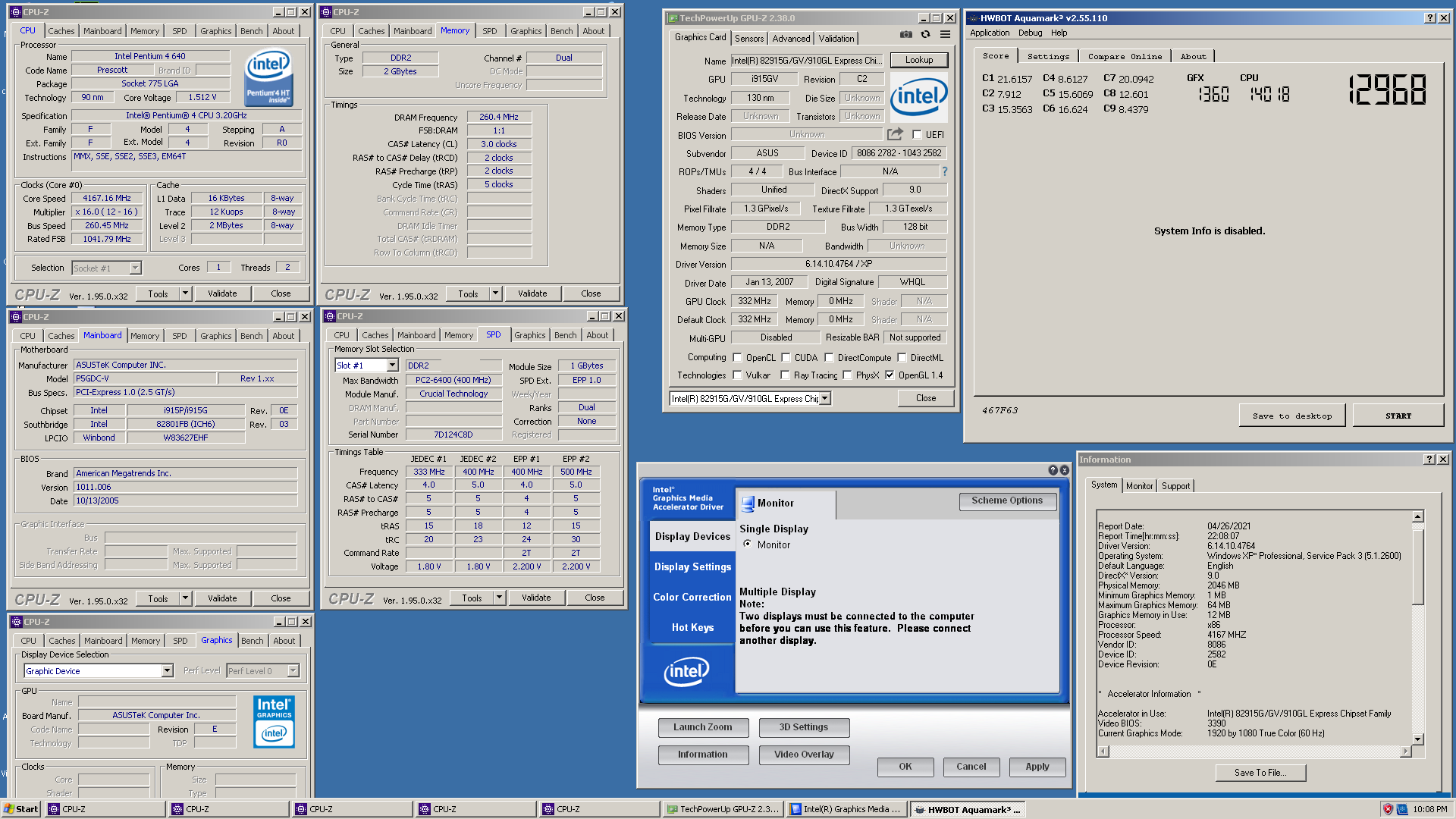Switch to TechPowerUp GPU-Z taskbar item
Image resolution: width=1456 pixels, height=819 pixels.
pyautogui.click(x=722, y=809)
